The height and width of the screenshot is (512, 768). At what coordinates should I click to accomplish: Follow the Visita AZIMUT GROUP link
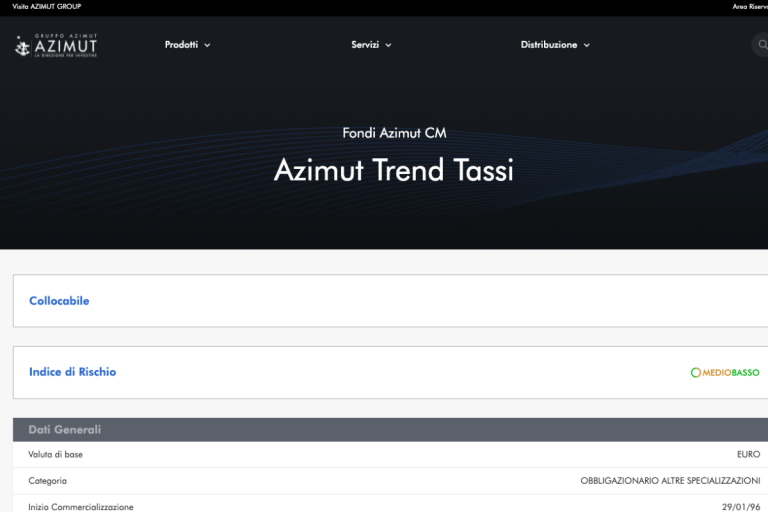coord(47,6)
